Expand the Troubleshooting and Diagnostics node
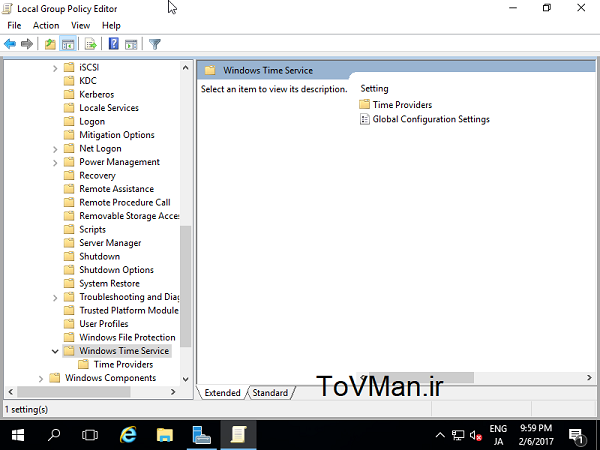This screenshot has width=600, height=450. coord(55,298)
